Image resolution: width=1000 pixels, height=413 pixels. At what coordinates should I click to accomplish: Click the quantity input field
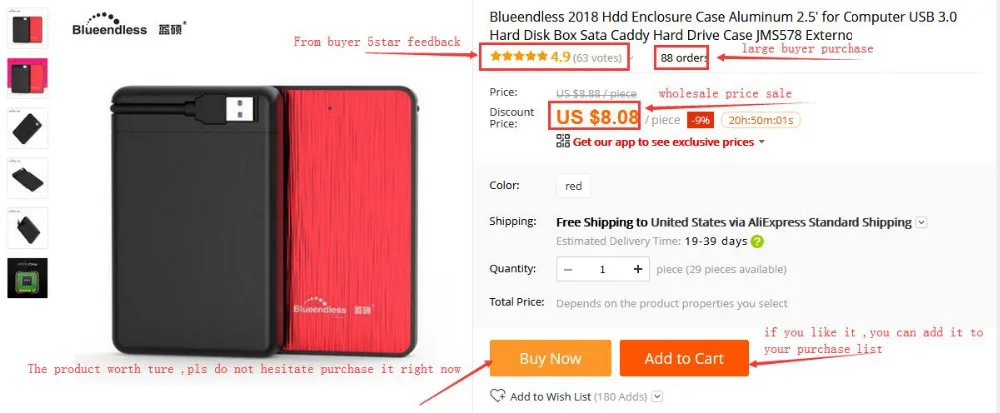tap(603, 270)
